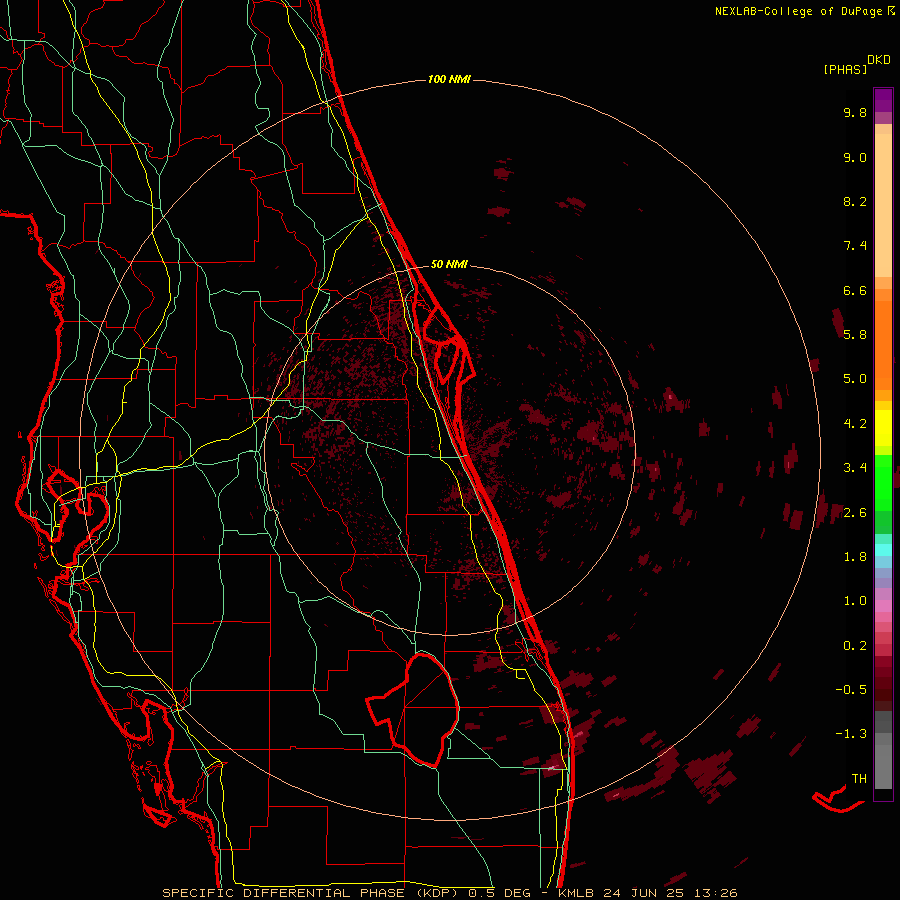Click the 50 NMI range ring label

pyautogui.click(x=449, y=264)
